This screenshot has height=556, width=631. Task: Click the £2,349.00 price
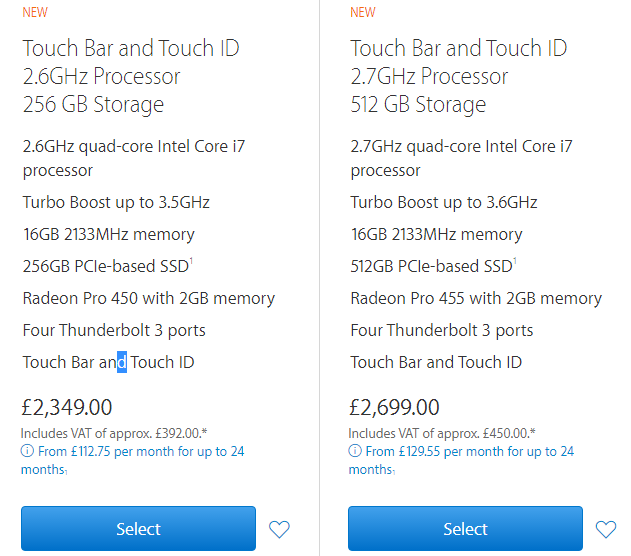point(67,407)
